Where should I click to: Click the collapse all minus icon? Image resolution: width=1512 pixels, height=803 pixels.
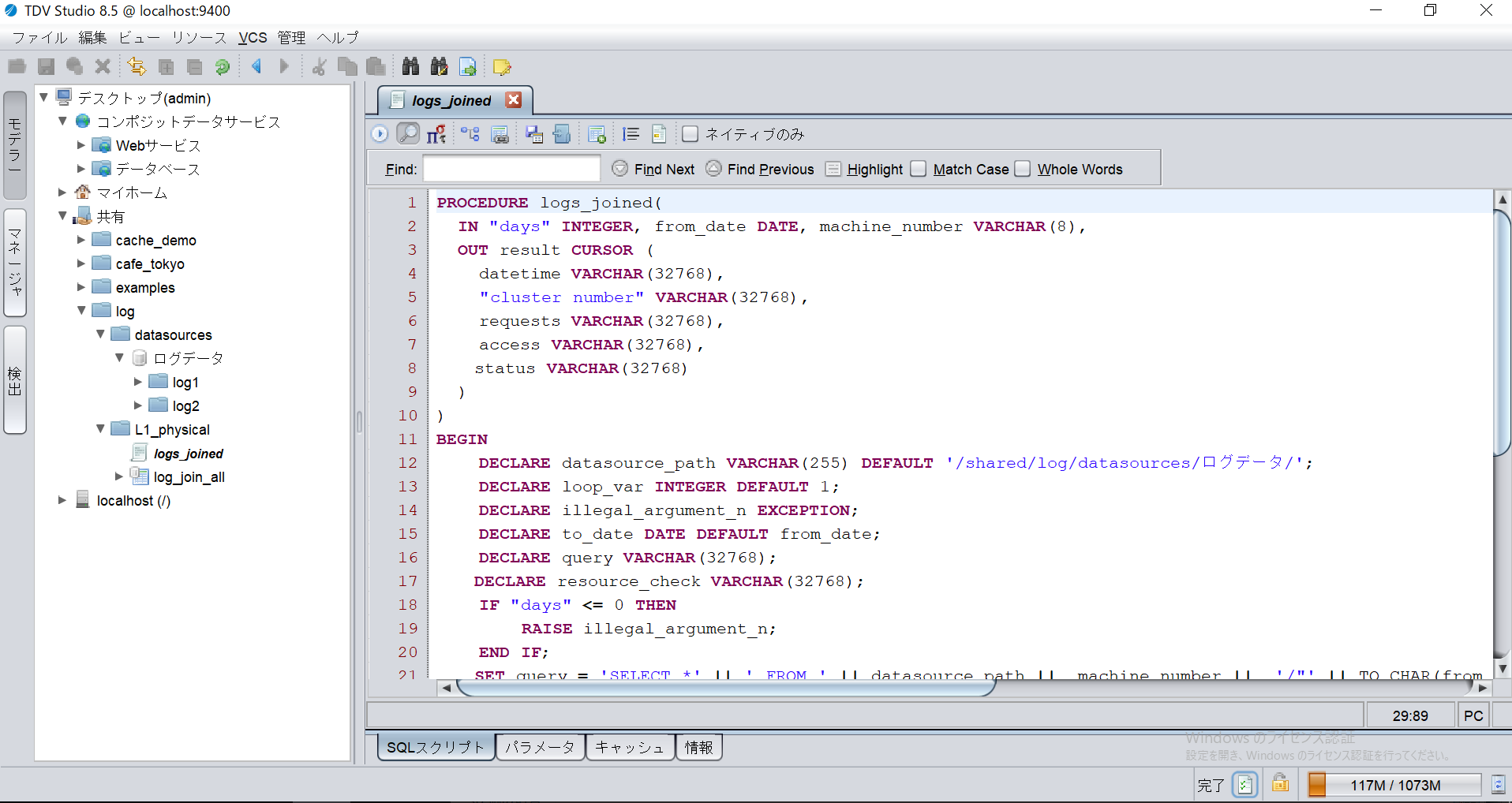pos(194,67)
